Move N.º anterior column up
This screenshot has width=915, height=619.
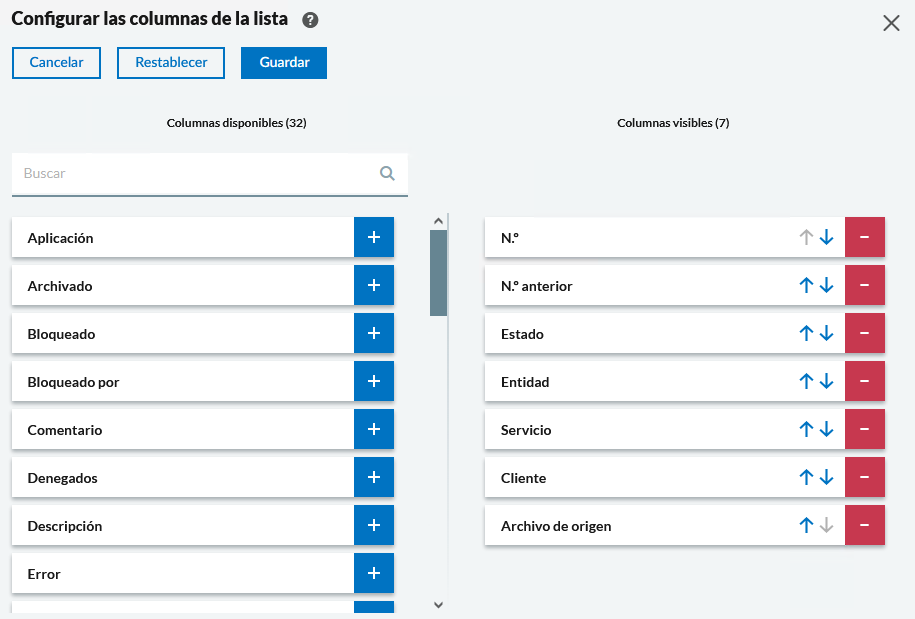(x=806, y=286)
